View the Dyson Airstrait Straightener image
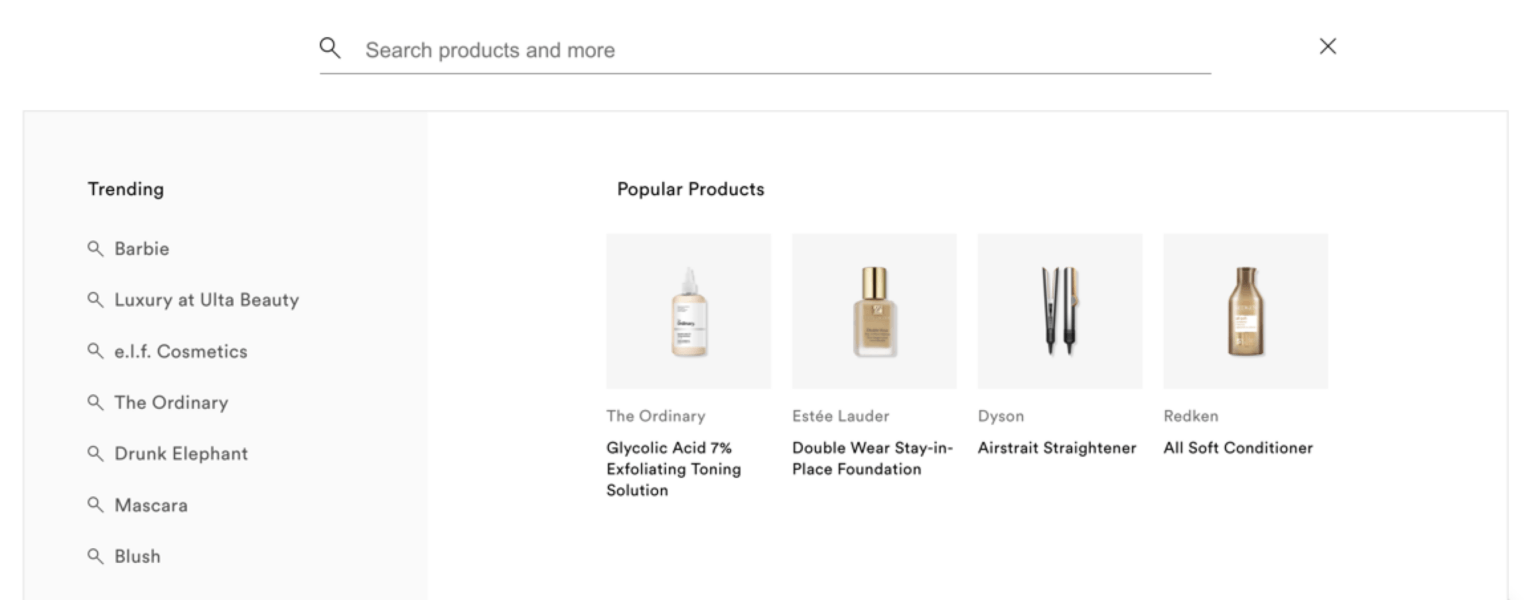The width and height of the screenshot is (1538, 600). 1059,311
